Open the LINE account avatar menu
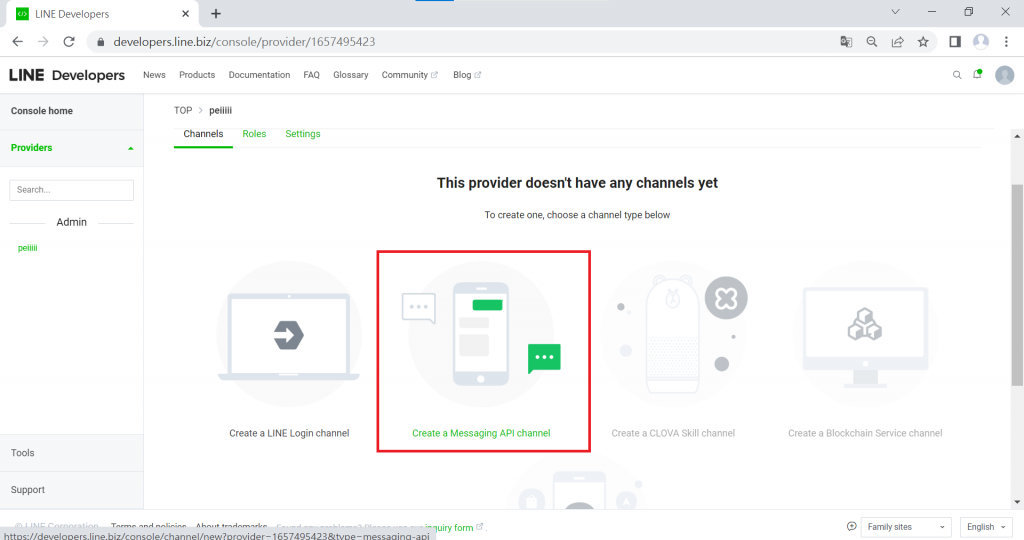 click(1004, 75)
